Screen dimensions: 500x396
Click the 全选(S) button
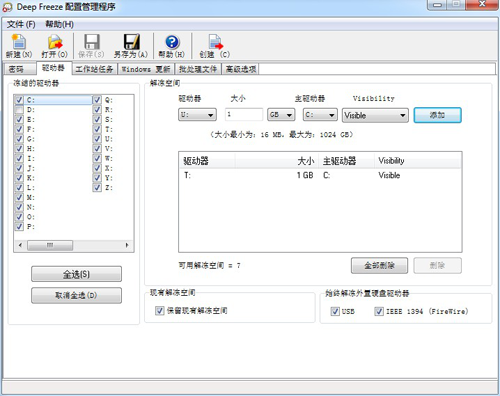click(x=76, y=274)
